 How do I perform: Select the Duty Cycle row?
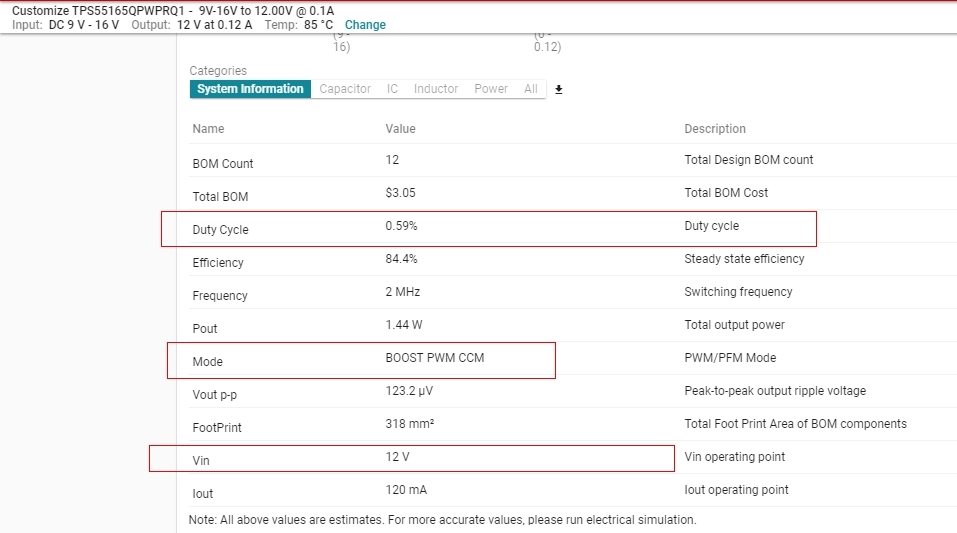[x=220, y=230]
